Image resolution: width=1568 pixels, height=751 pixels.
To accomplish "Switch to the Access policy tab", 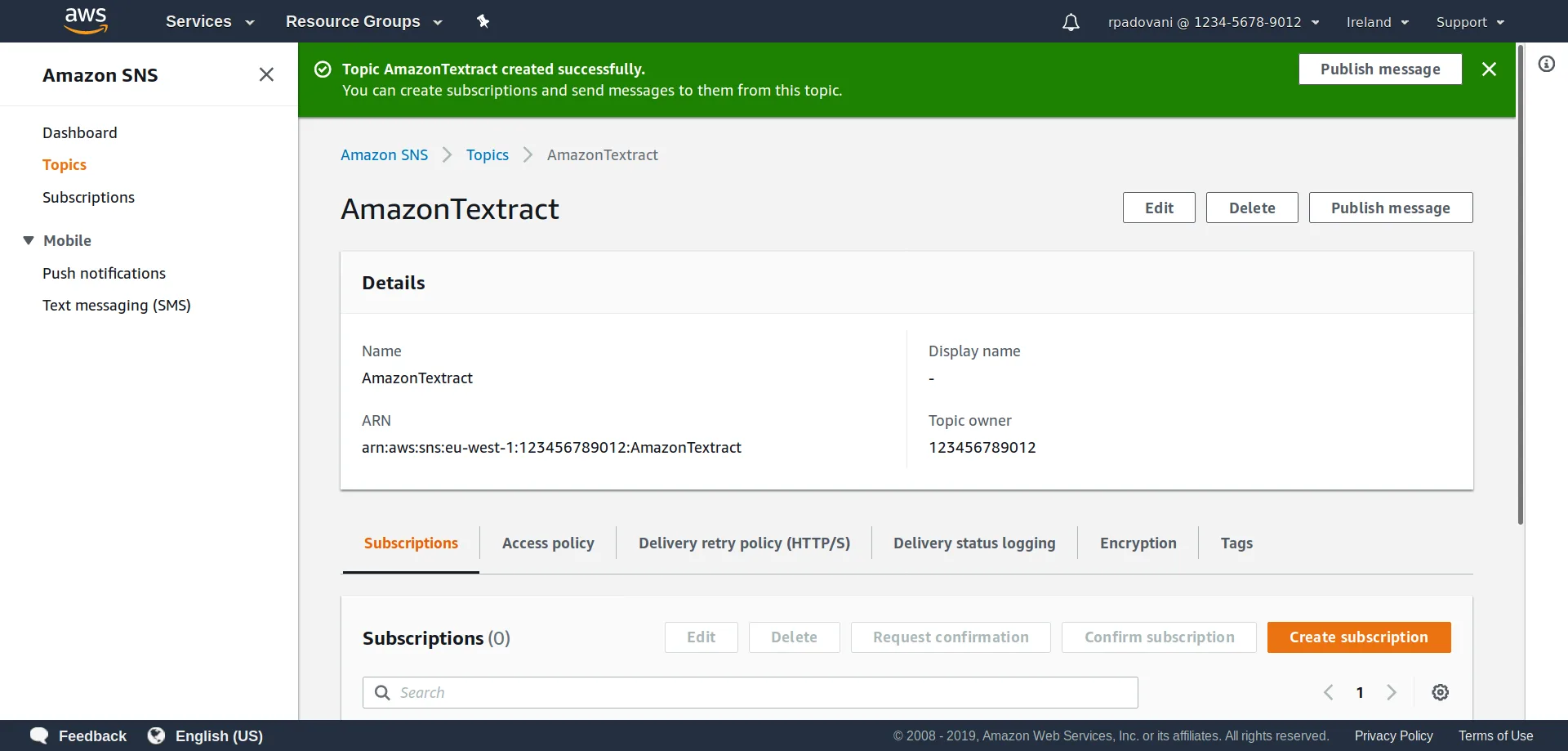I will (548, 543).
